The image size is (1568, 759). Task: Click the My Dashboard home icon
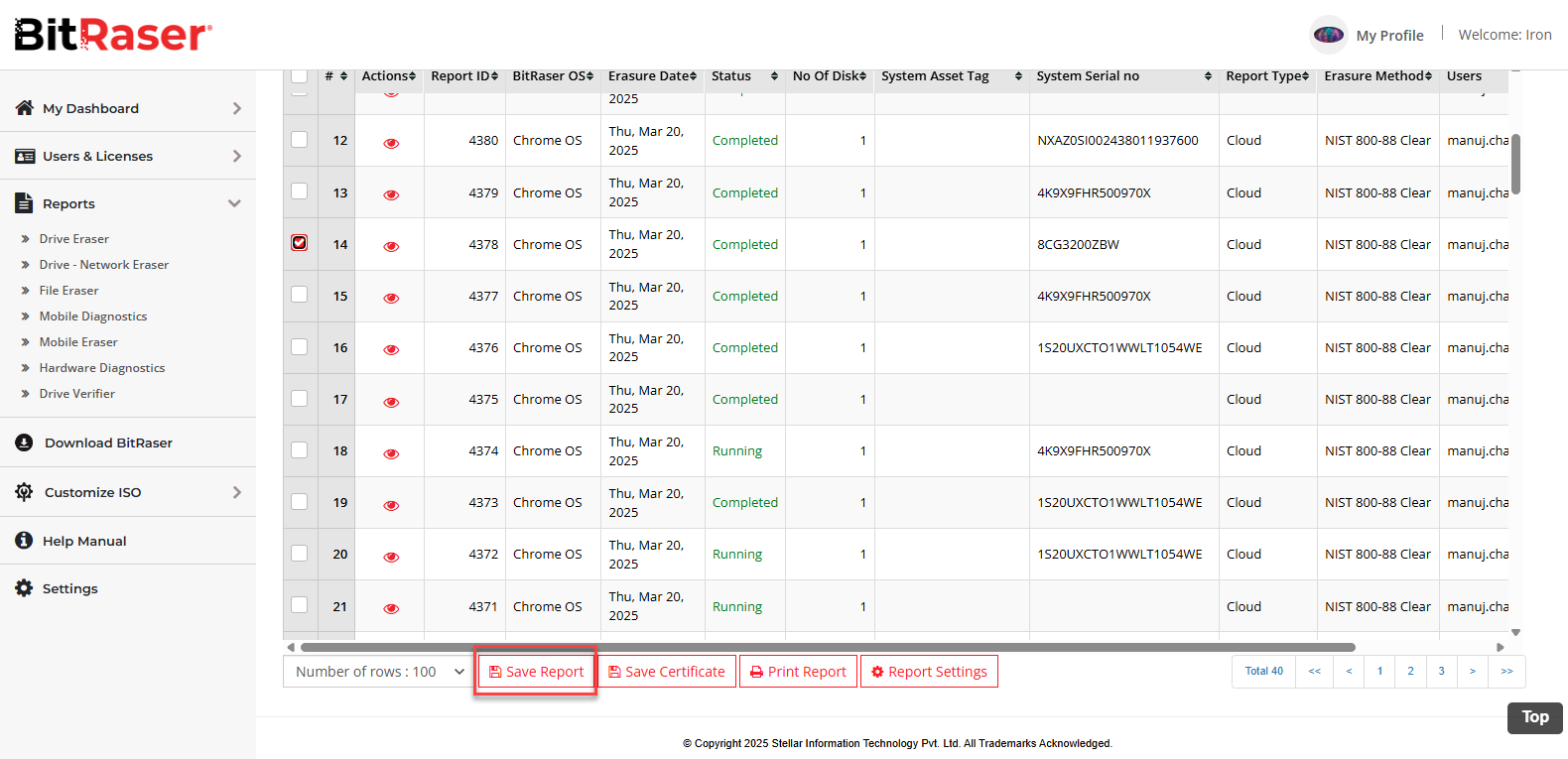click(25, 107)
